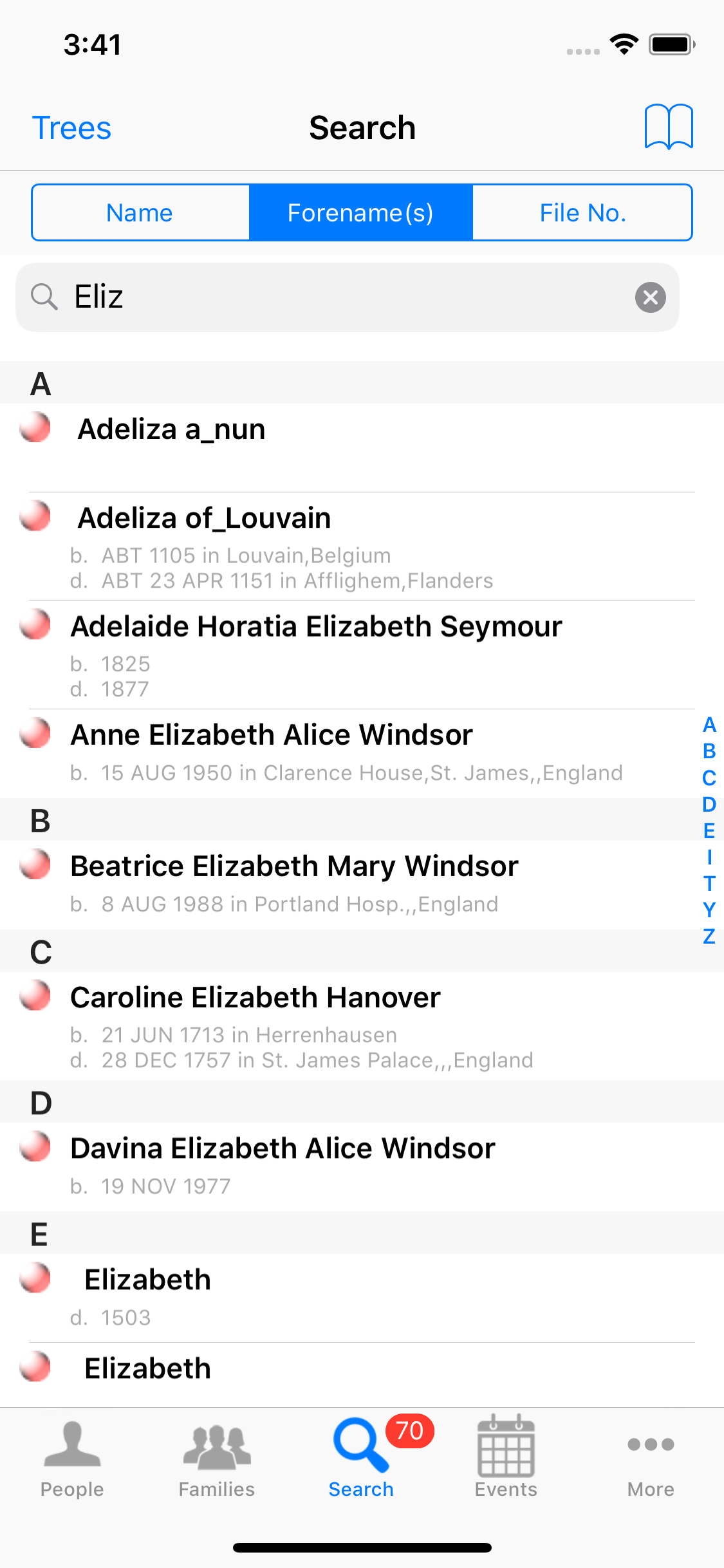Tap the red marker beside Adeliza of_Louvain
The image size is (724, 1568).
[x=35, y=517]
